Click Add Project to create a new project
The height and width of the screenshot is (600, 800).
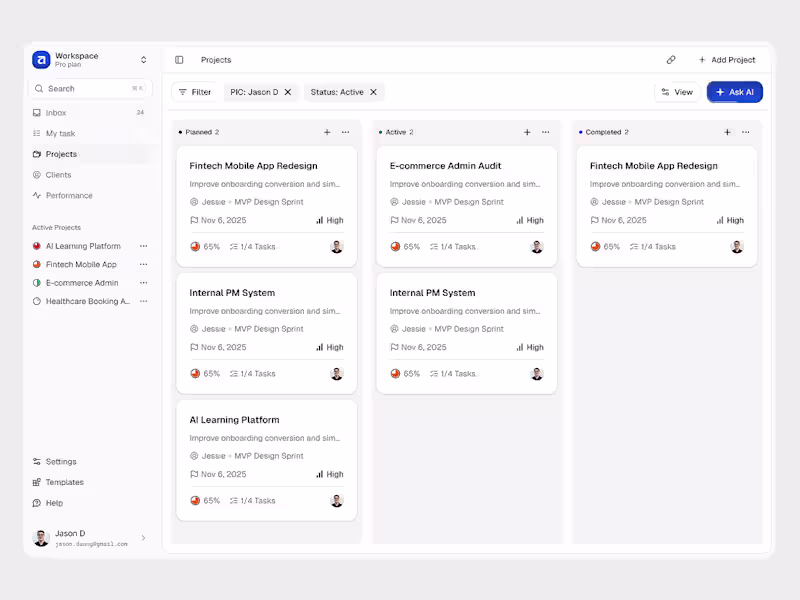click(727, 60)
